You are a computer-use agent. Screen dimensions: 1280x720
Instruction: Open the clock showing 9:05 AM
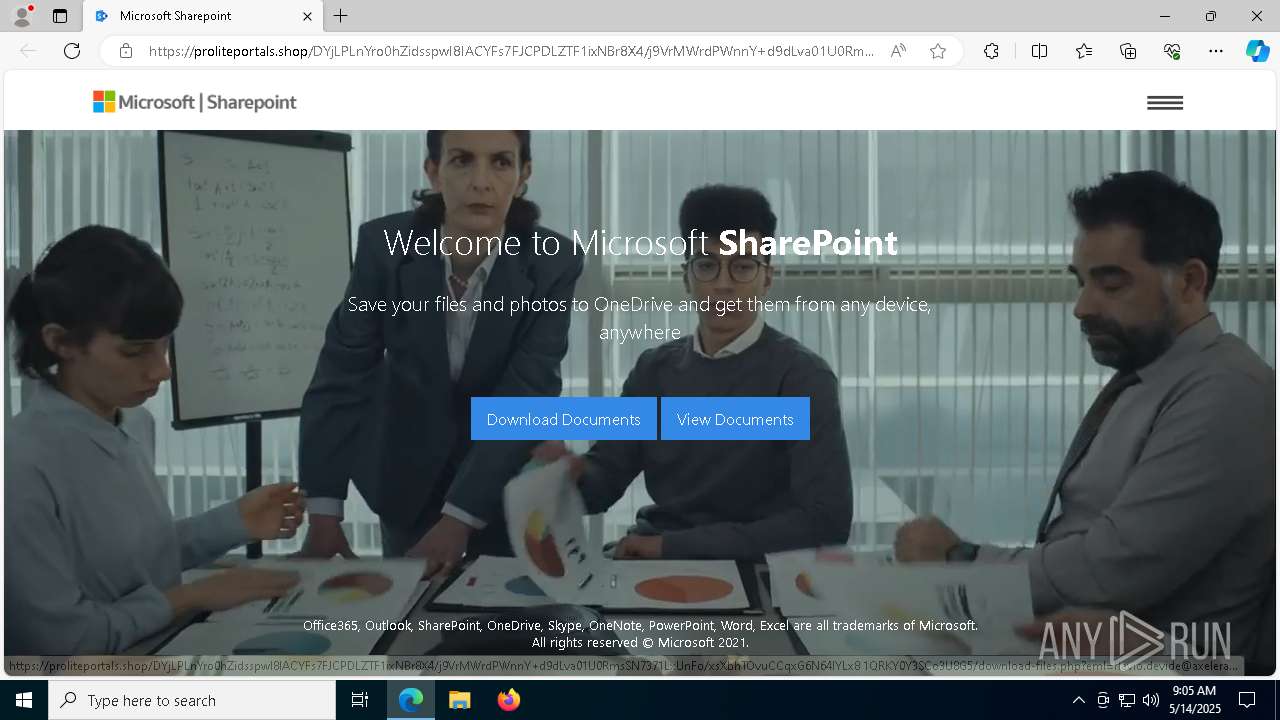tap(1194, 700)
